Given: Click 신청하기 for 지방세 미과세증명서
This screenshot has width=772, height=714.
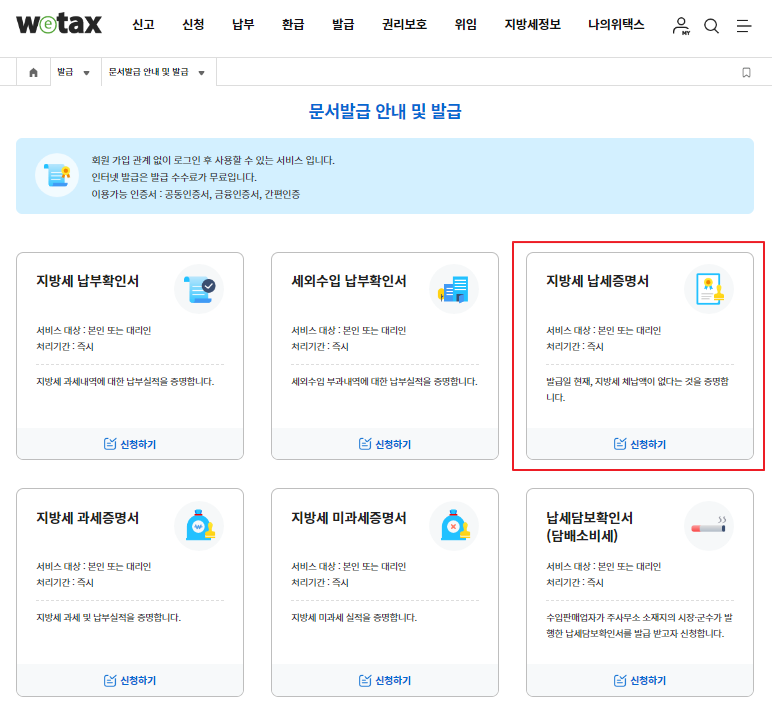Looking at the screenshot, I should (x=385, y=681).
